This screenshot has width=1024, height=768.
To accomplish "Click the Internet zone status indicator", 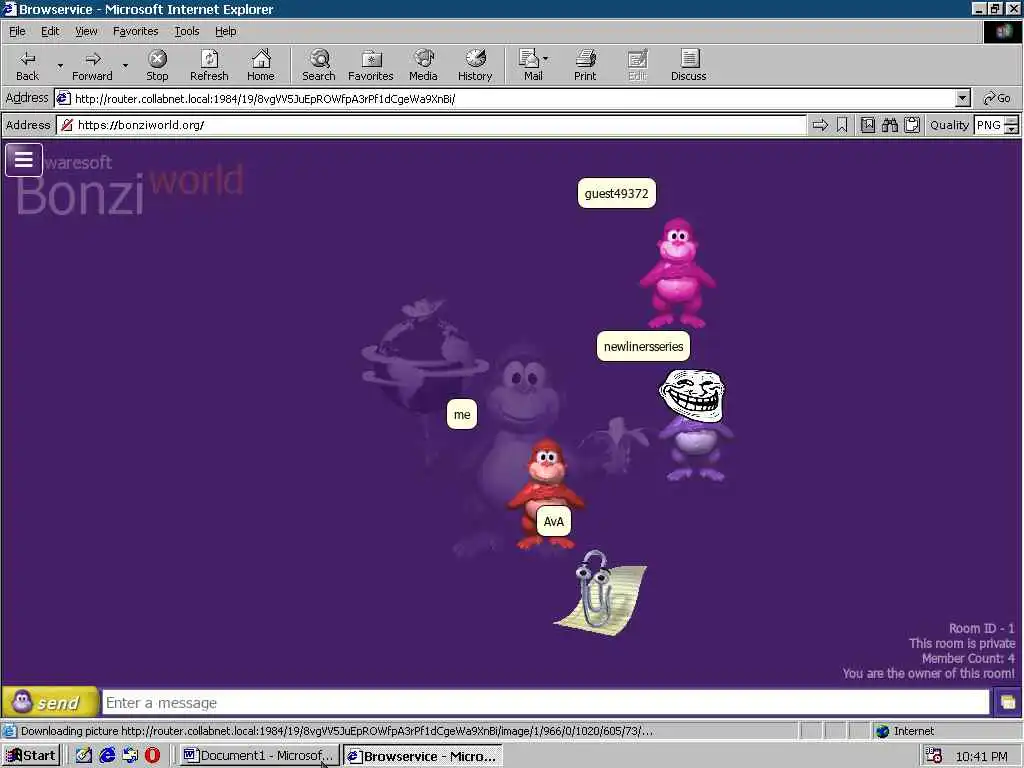I will pyautogui.click(x=904, y=731).
